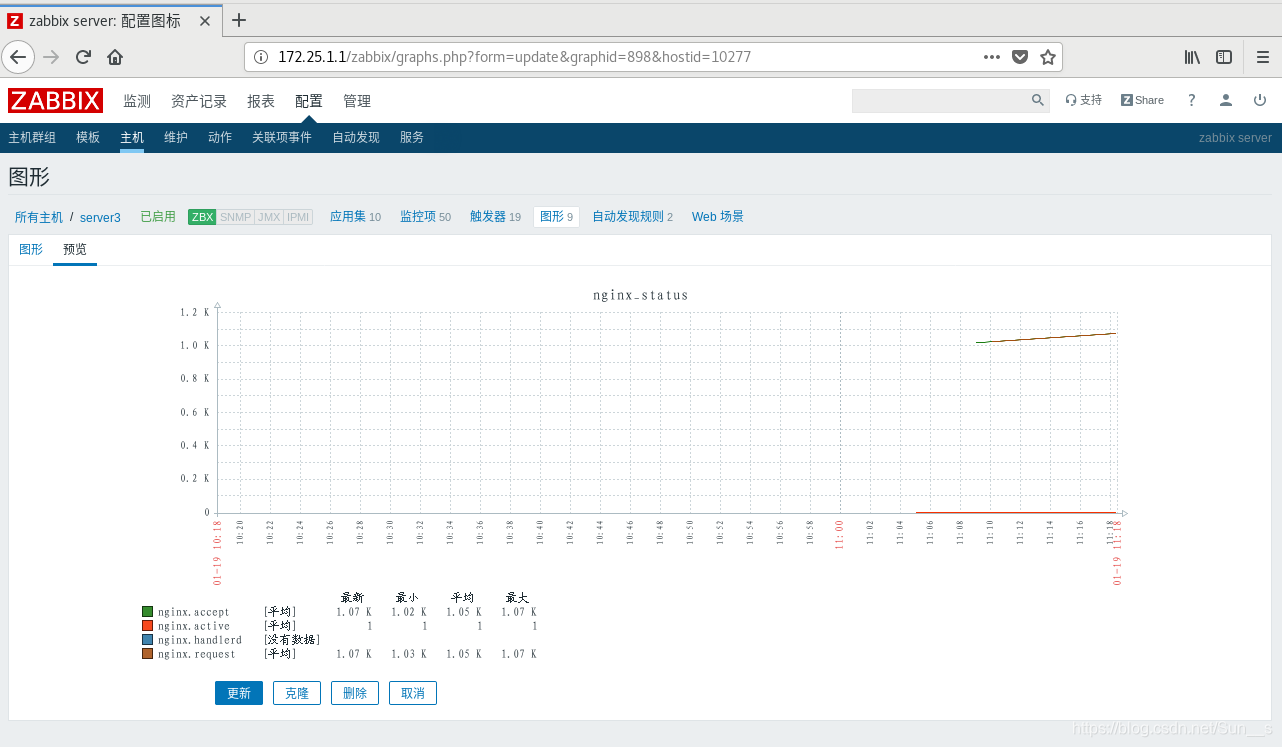Click blue nginx.handlerd legend swatch

coord(148,640)
